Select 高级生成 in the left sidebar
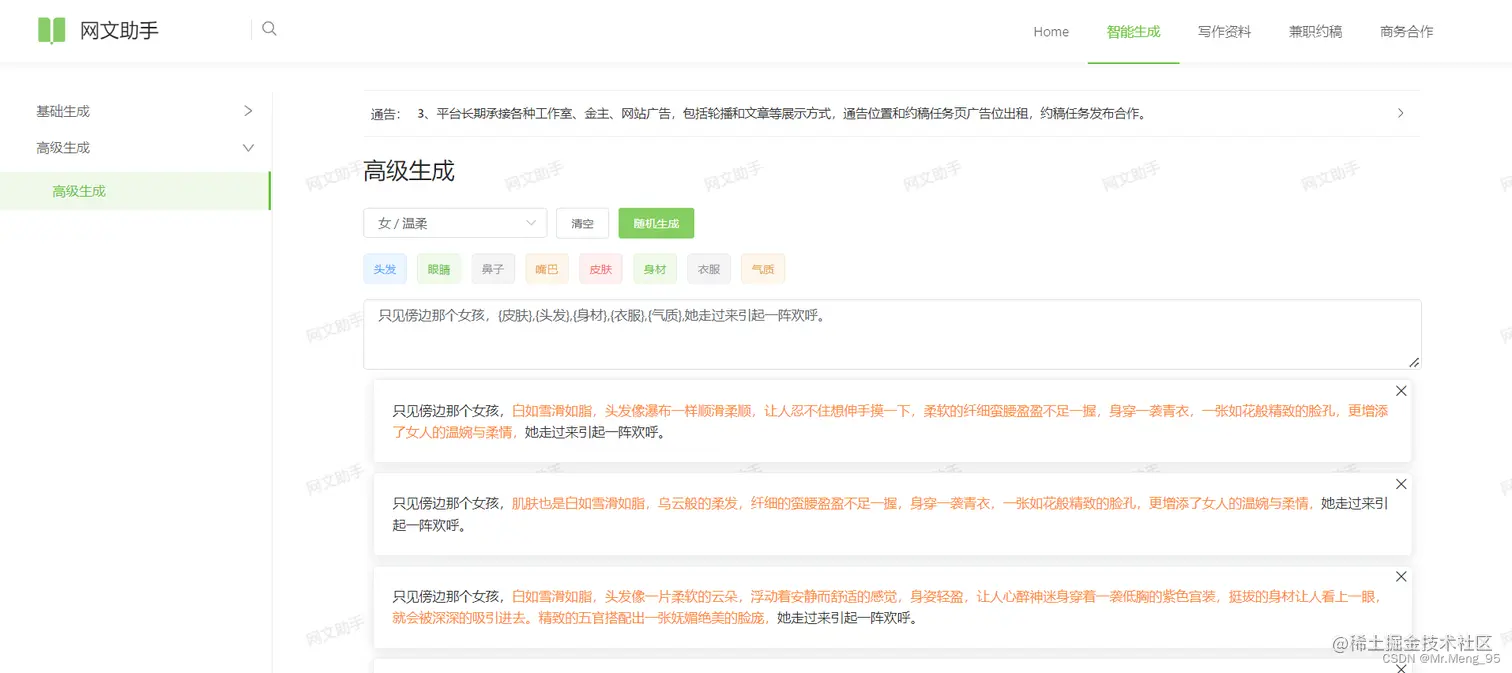Screen dimensions: 1512x673 (x=79, y=191)
